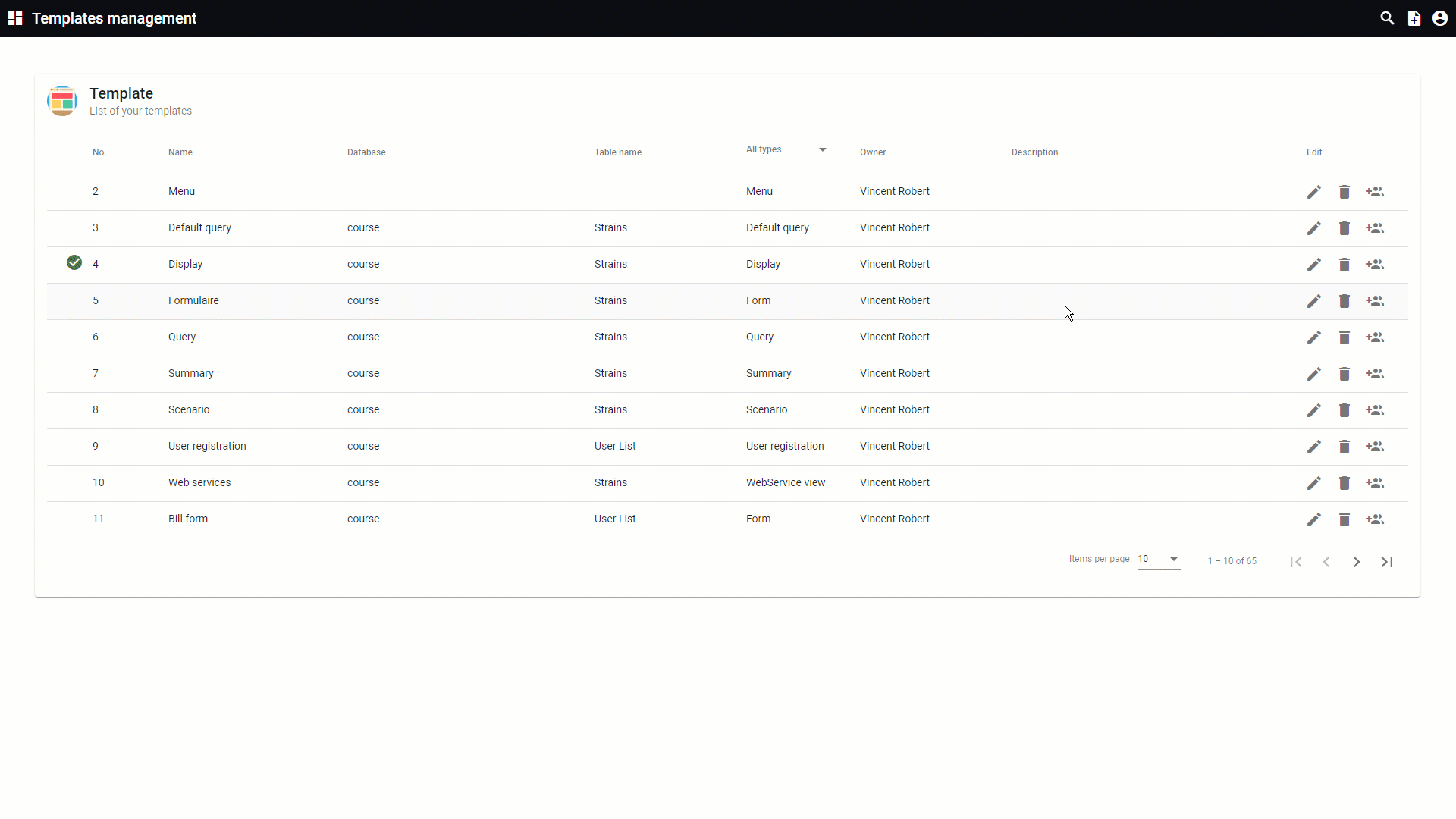
Task: Open the All types filter dropdown
Action: (786, 149)
